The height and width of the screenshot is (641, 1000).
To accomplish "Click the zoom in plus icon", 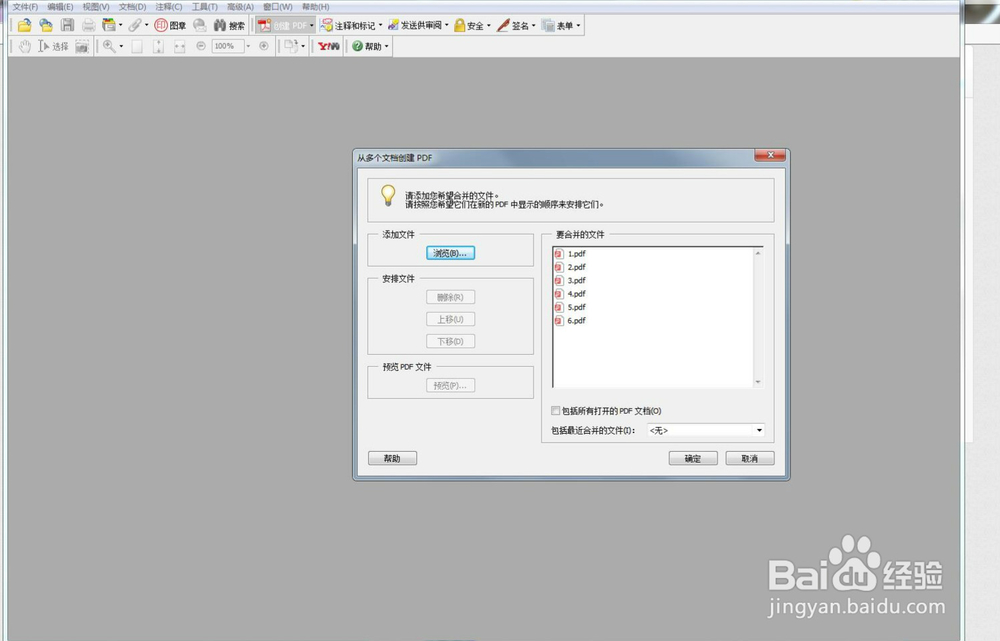I will pyautogui.click(x=263, y=46).
